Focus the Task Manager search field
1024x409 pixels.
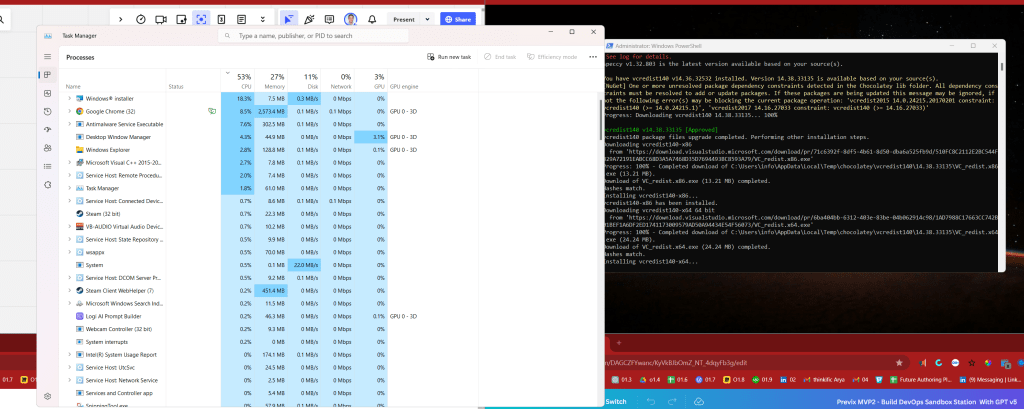point(312,36)
